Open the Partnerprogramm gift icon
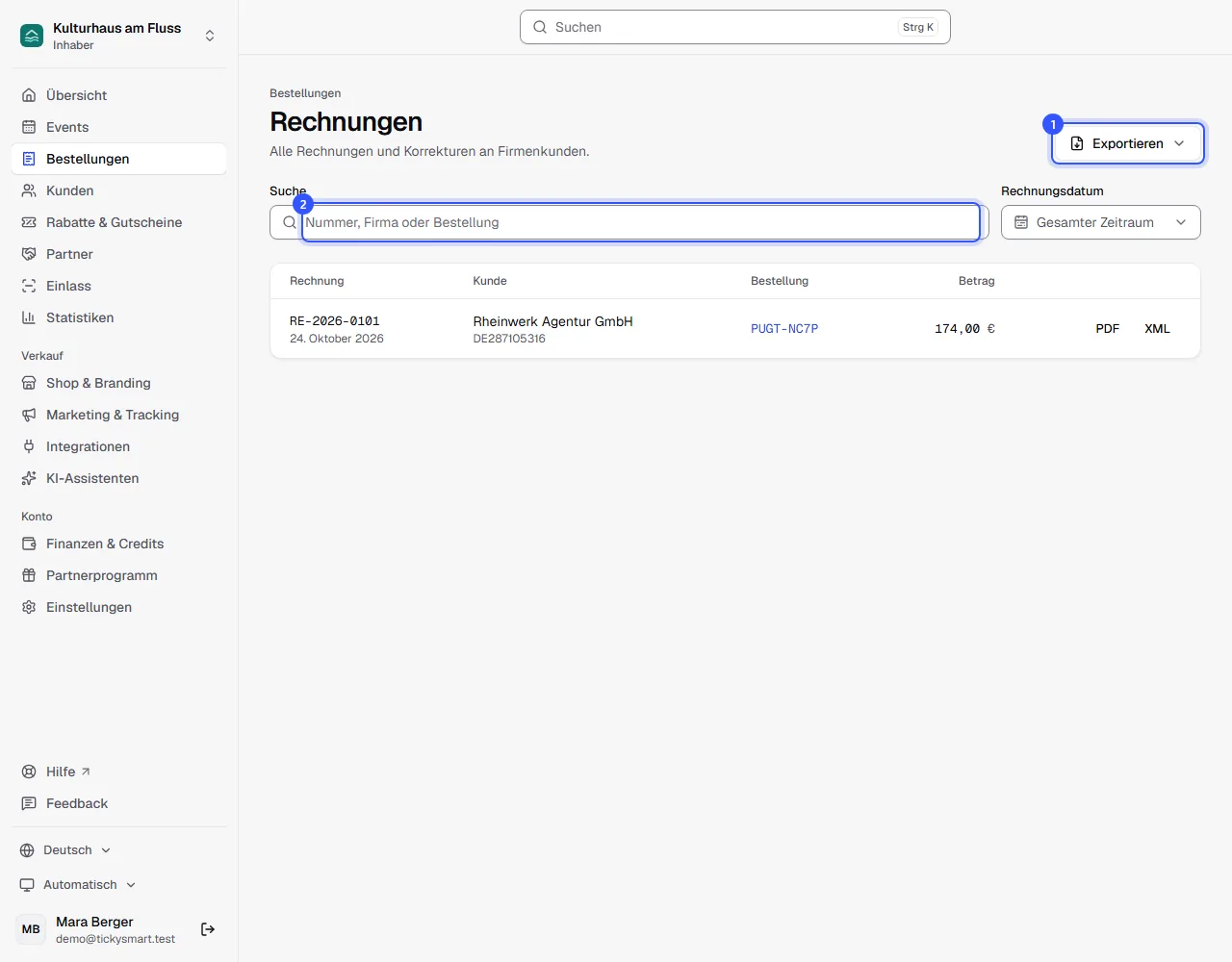The height and width of the screenshot is (962, 1232). (x=29, y=575)
